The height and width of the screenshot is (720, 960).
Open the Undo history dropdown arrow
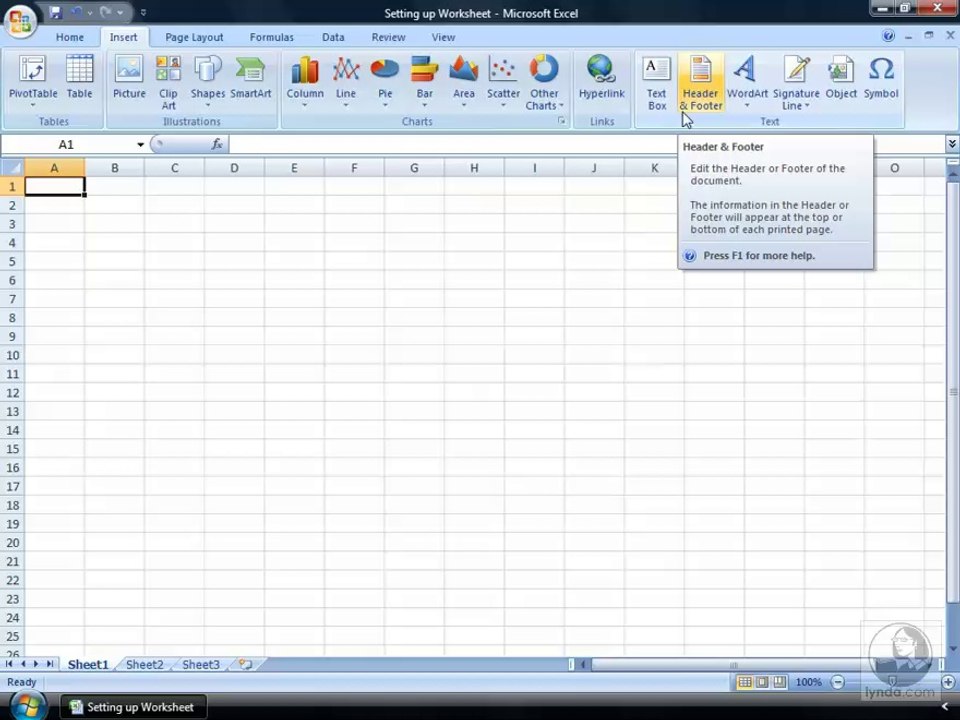pyautogui.click(x=90, y=12)
